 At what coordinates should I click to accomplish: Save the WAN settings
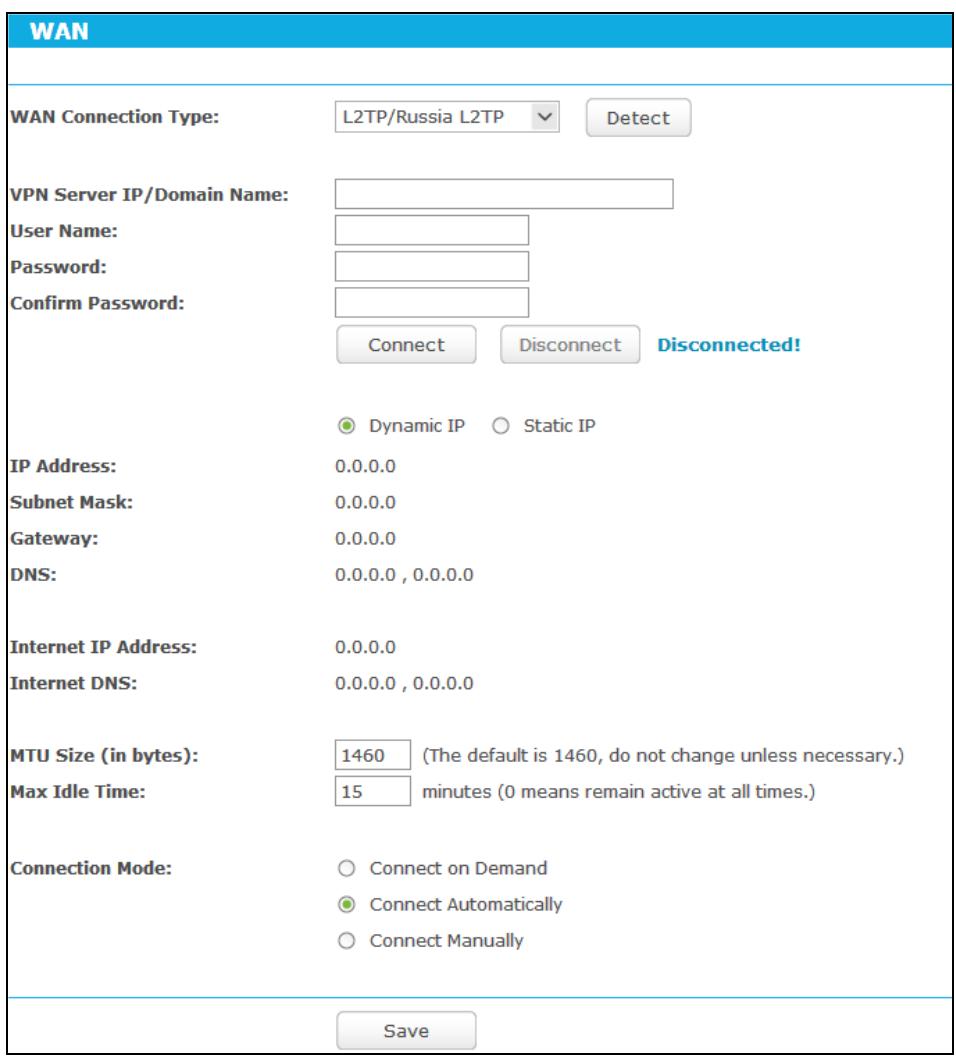(407, 1030)
